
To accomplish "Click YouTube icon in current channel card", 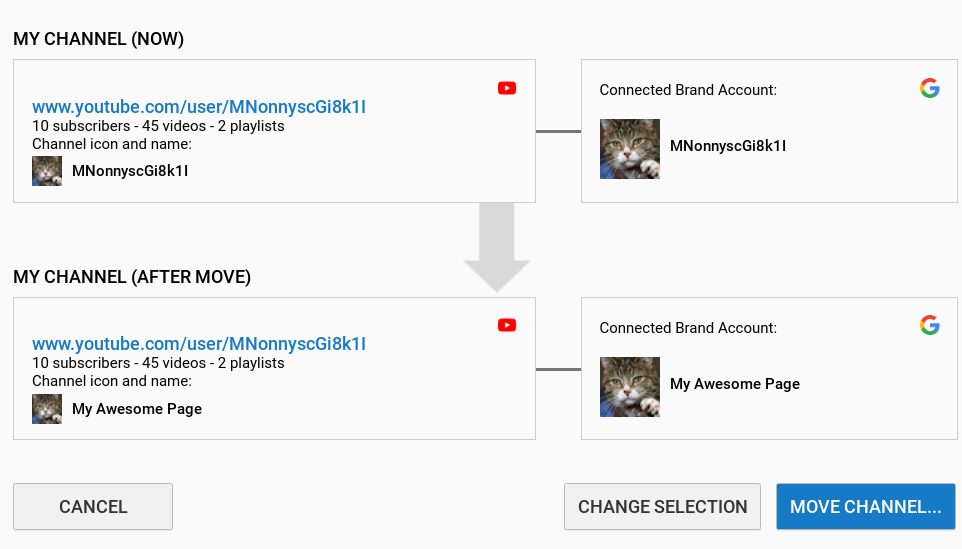I will click(x=507, y=88).
